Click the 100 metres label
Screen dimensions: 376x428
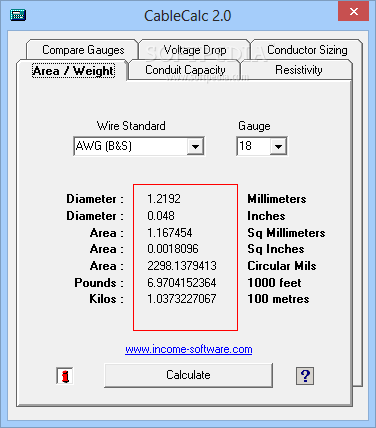pos(278,299)
